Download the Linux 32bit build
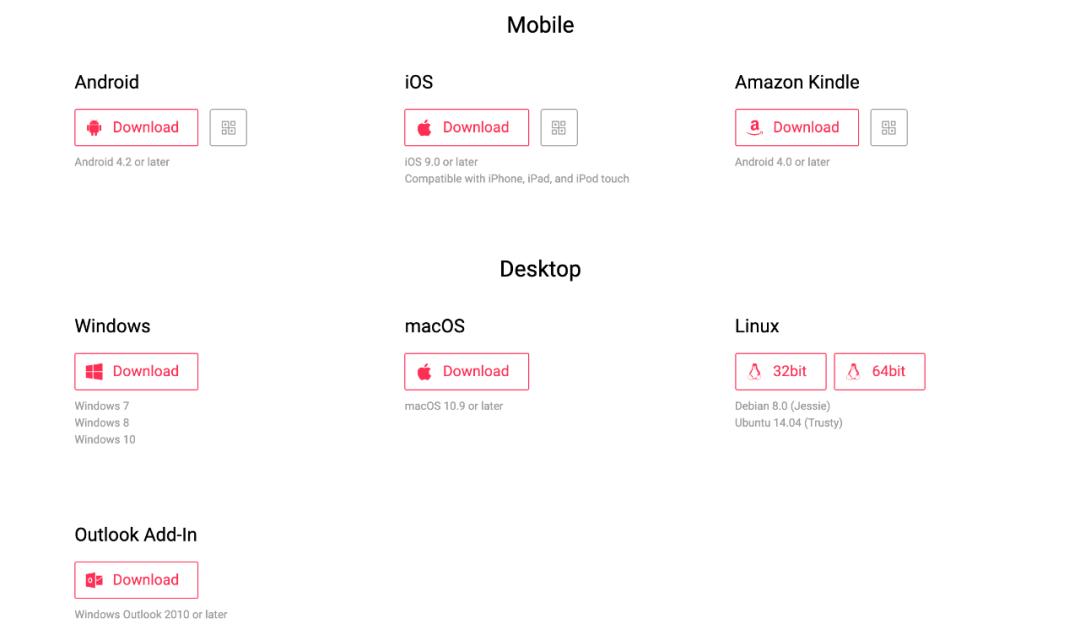1080x640 pixels. (x=789, y=372)
